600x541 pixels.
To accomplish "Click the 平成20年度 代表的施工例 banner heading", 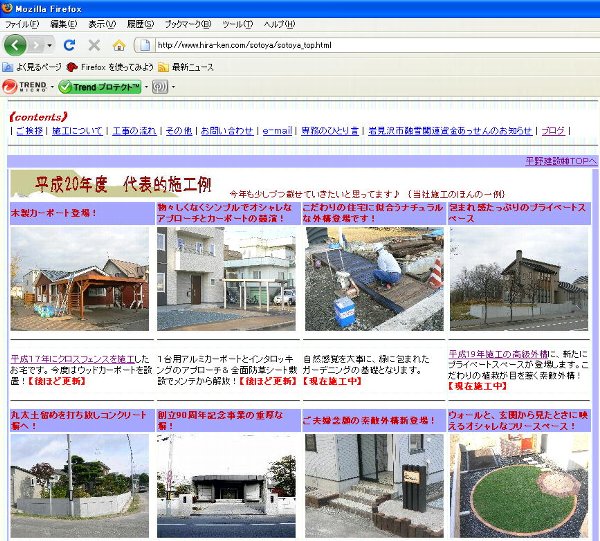I will [123, 185].
